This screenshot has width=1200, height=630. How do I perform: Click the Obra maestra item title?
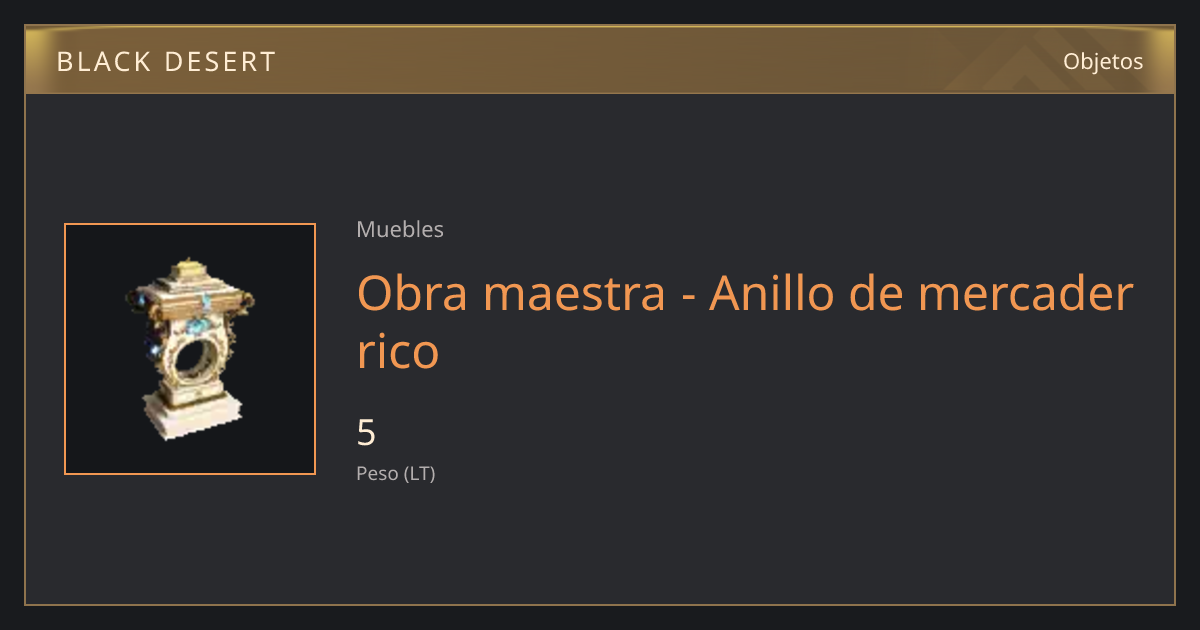(x=746, y=322)
